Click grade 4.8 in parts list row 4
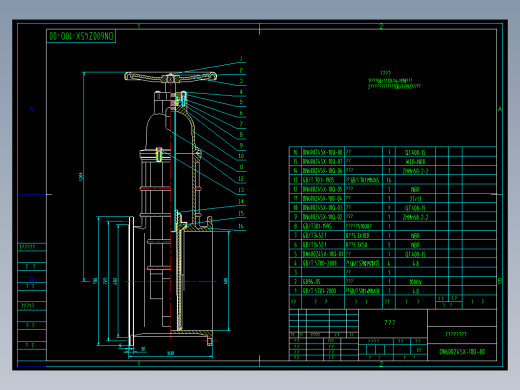This screenshot has height=390, width=520. [x=415, y=263]
